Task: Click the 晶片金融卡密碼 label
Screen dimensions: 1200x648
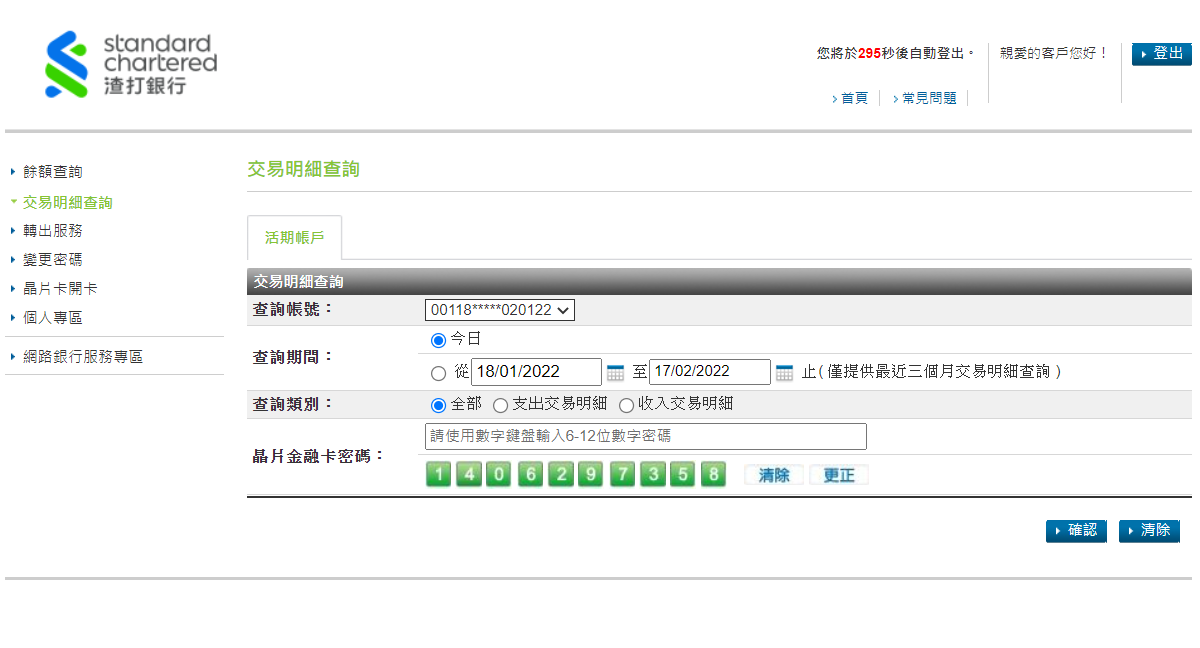Action: coord(318,456)
